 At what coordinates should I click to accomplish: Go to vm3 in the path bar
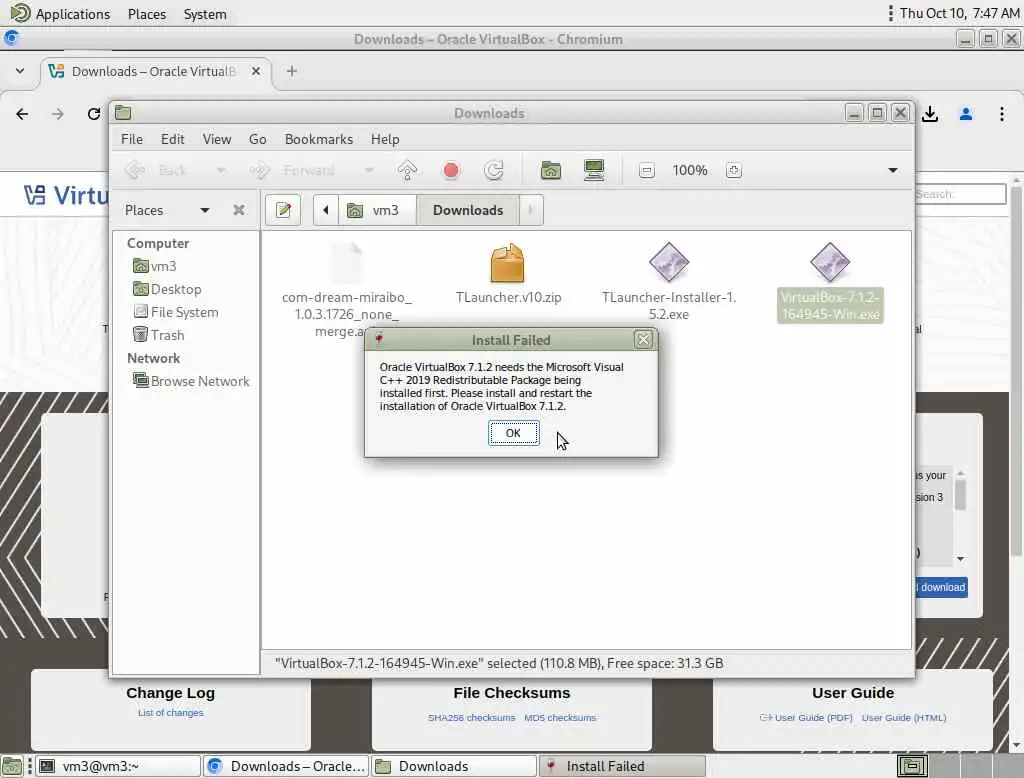377,210
